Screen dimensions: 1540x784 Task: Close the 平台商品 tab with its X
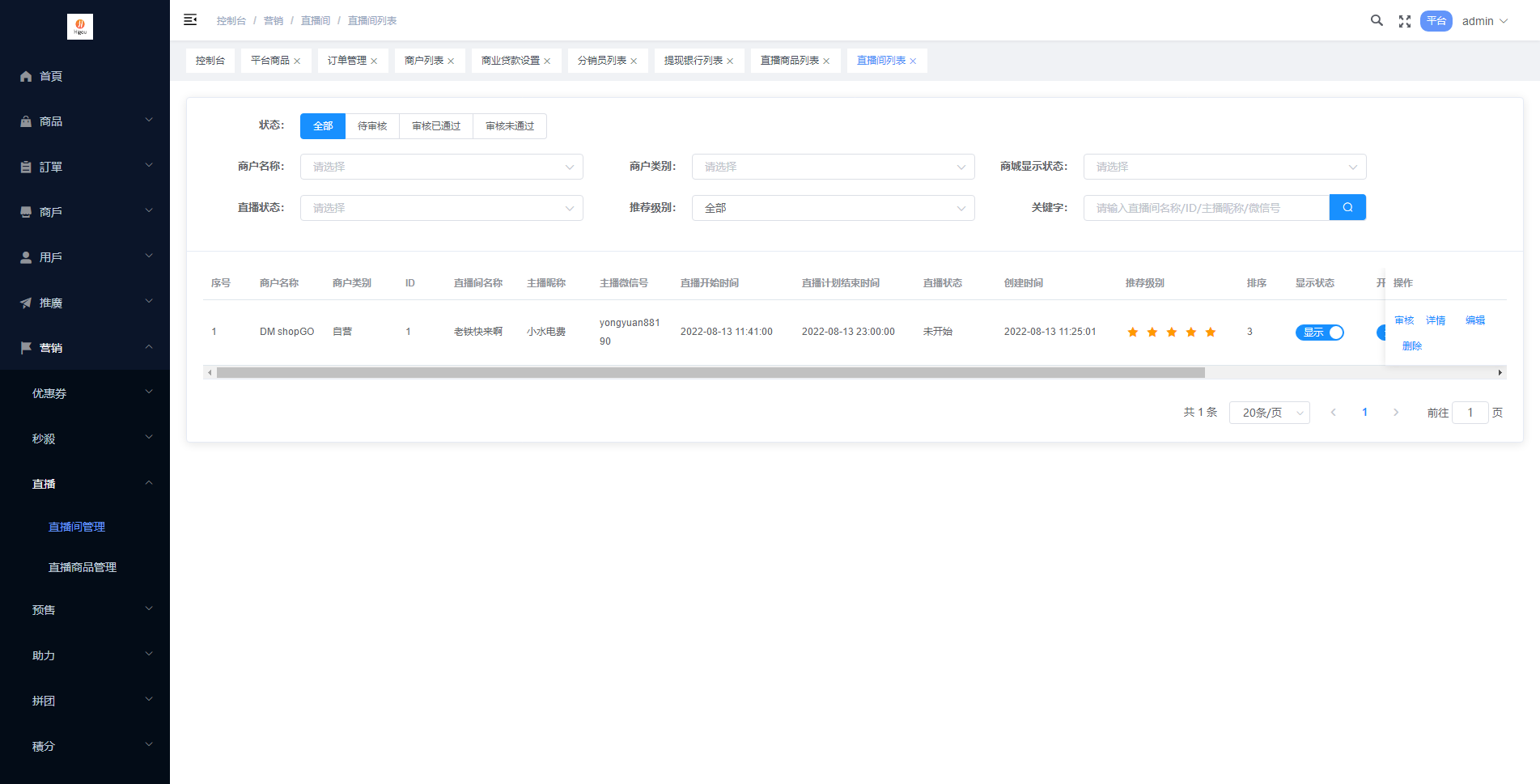pos(297,61)
